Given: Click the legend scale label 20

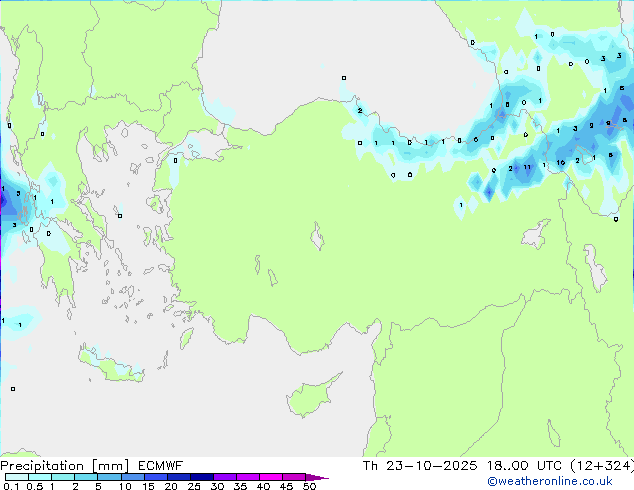Looking at the screenshot, I should click(x=171, y=486).
